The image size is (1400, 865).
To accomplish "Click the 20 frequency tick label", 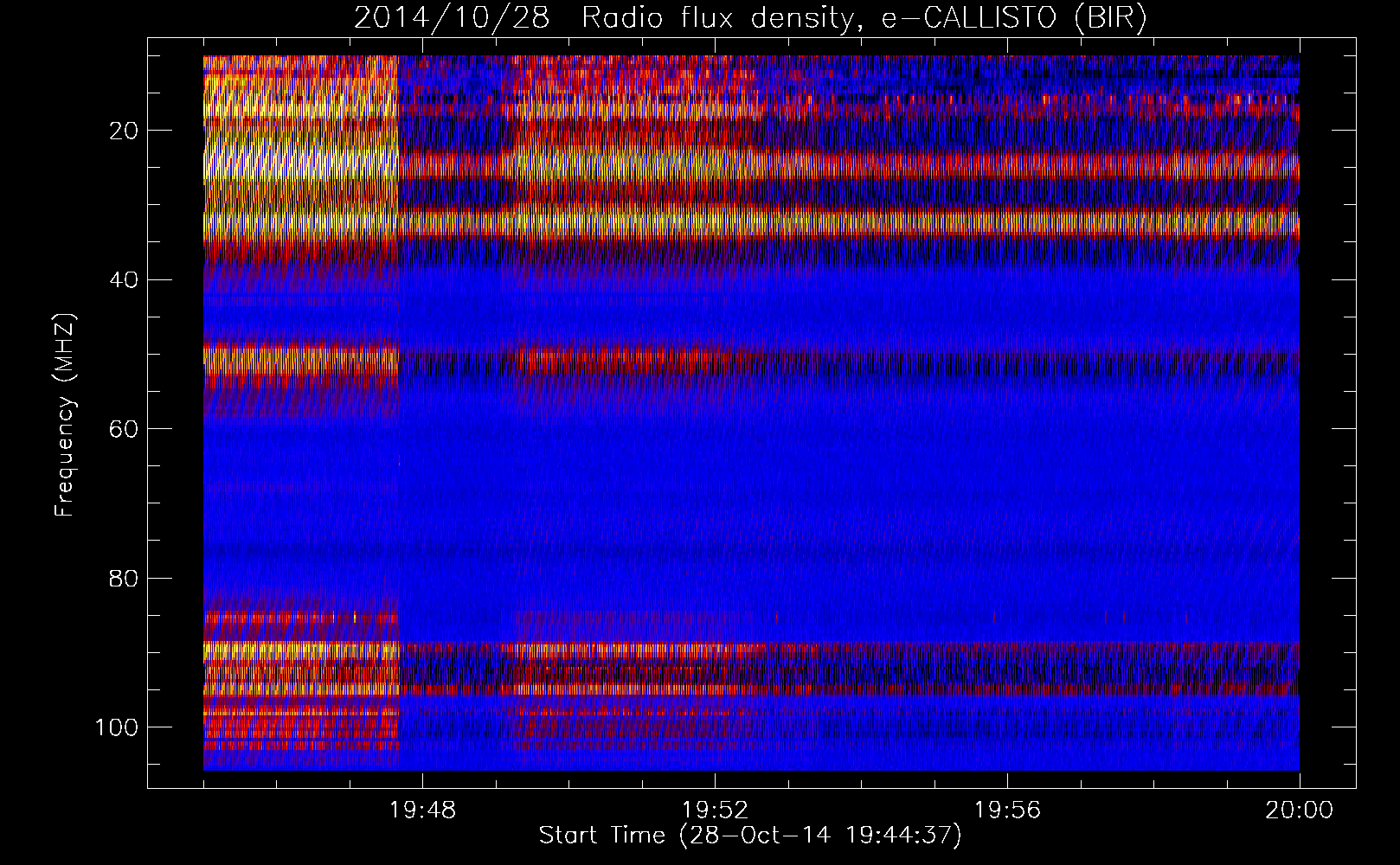I will pos(124,131).
